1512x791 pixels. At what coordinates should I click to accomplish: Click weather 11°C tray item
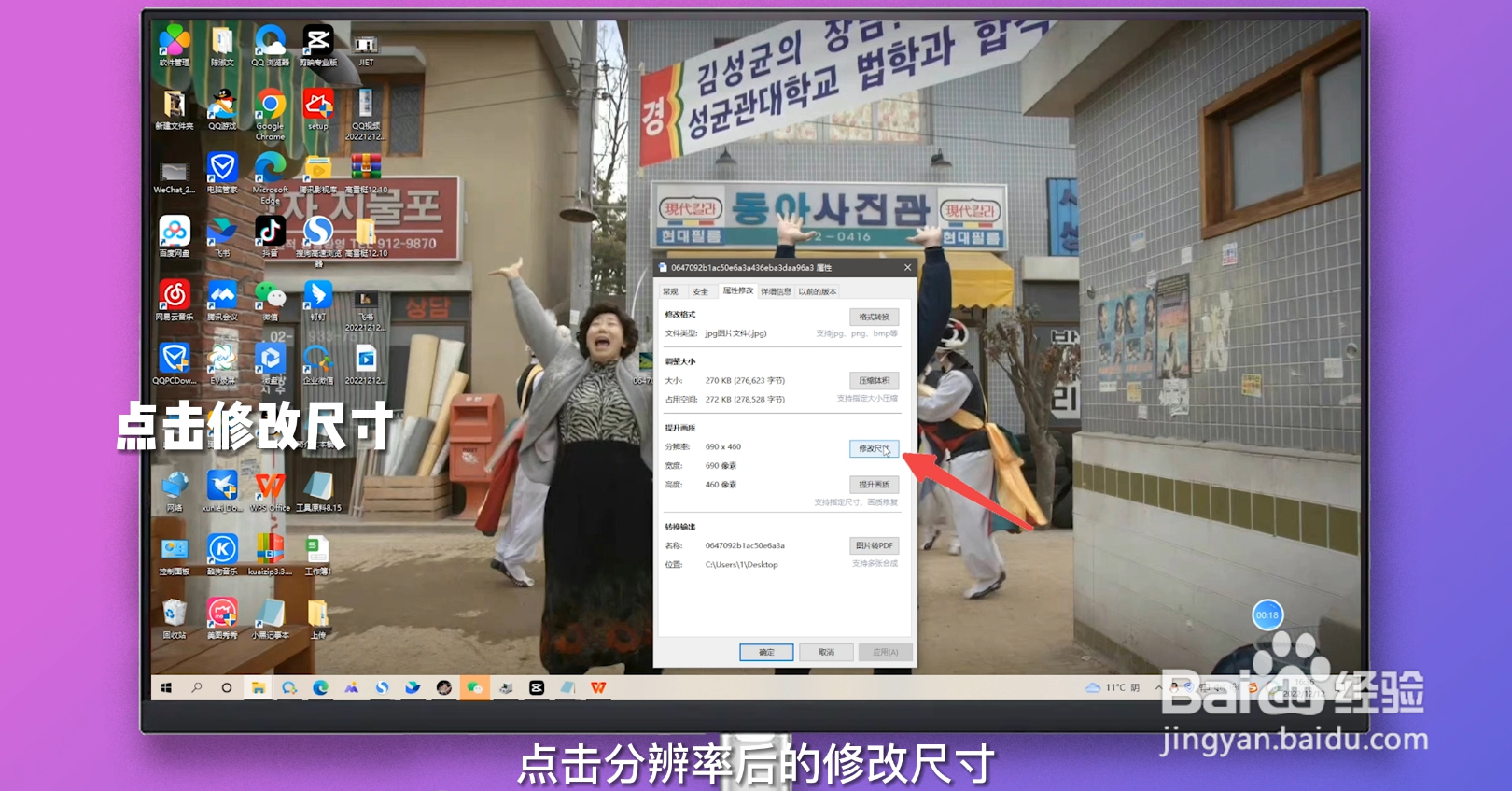click(x=1112, y=687)
